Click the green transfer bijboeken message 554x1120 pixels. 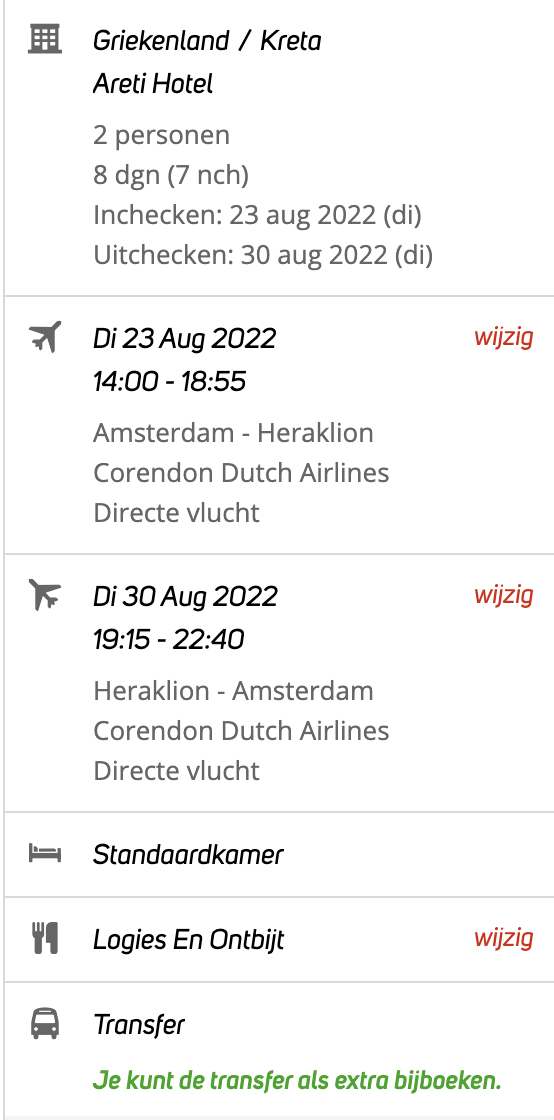(297, 1081)
